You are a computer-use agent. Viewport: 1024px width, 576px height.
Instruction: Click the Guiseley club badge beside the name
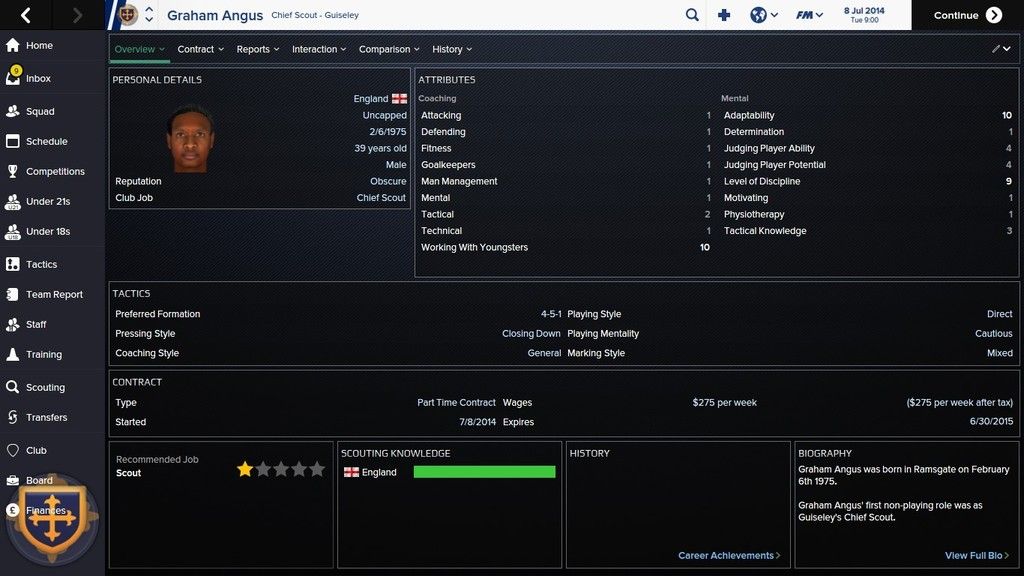[x=128, y=15]
